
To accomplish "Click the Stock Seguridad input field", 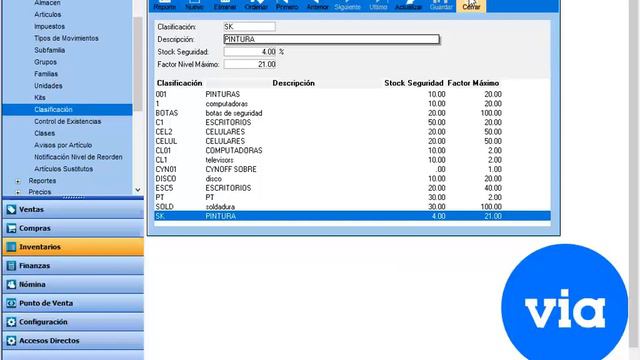I will (250, 52).
